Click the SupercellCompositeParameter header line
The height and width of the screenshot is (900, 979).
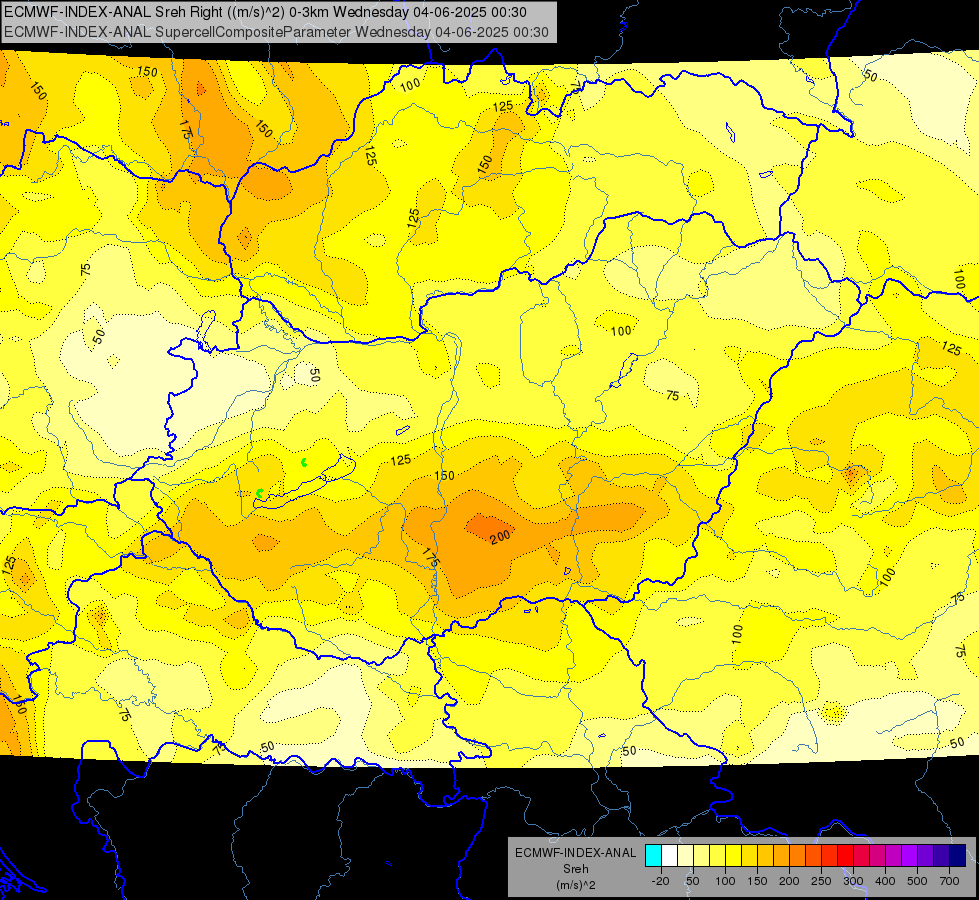click(277, 32)
